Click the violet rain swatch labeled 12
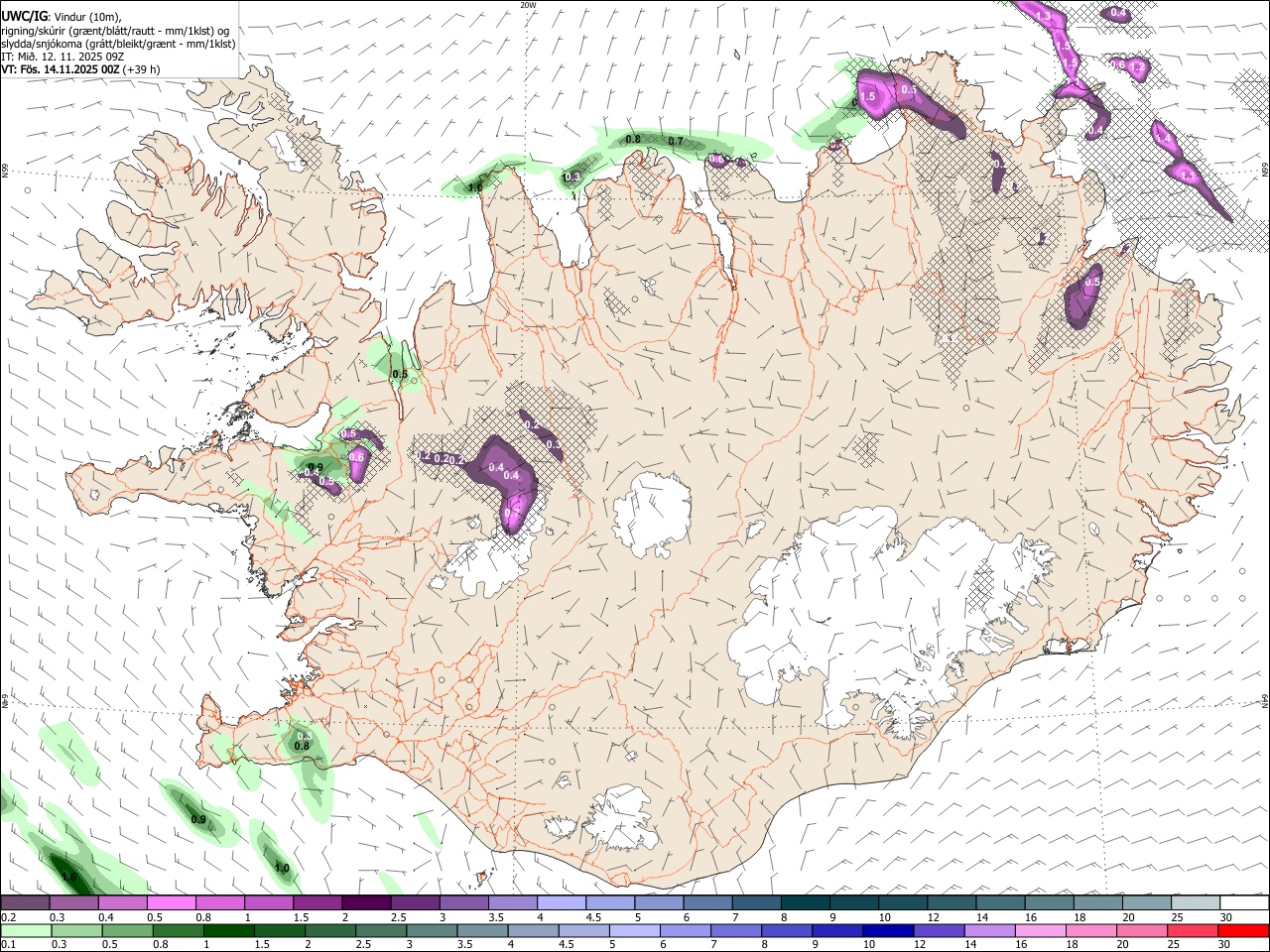 click(937, 931)
